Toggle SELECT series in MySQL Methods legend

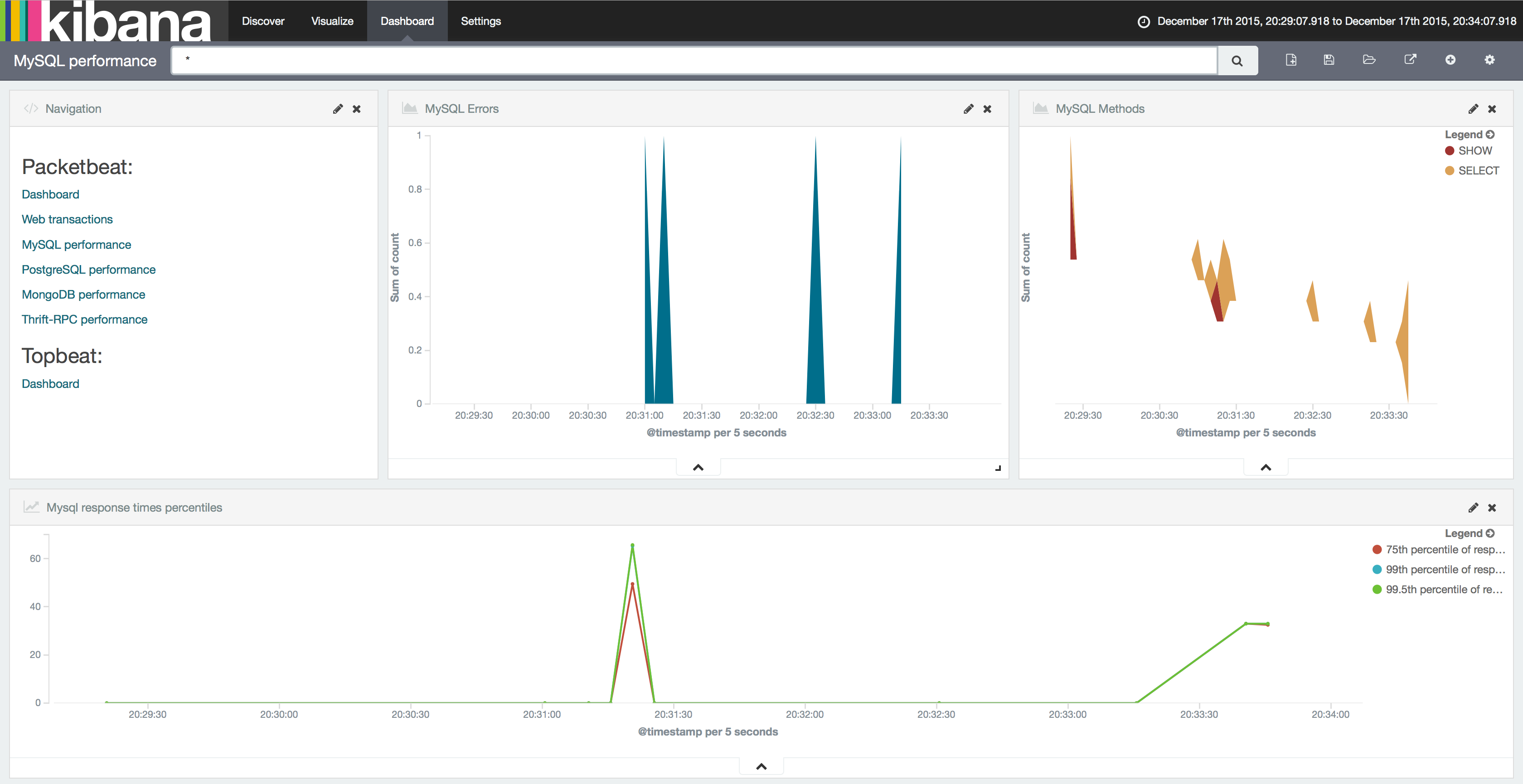coord(1478,171)
